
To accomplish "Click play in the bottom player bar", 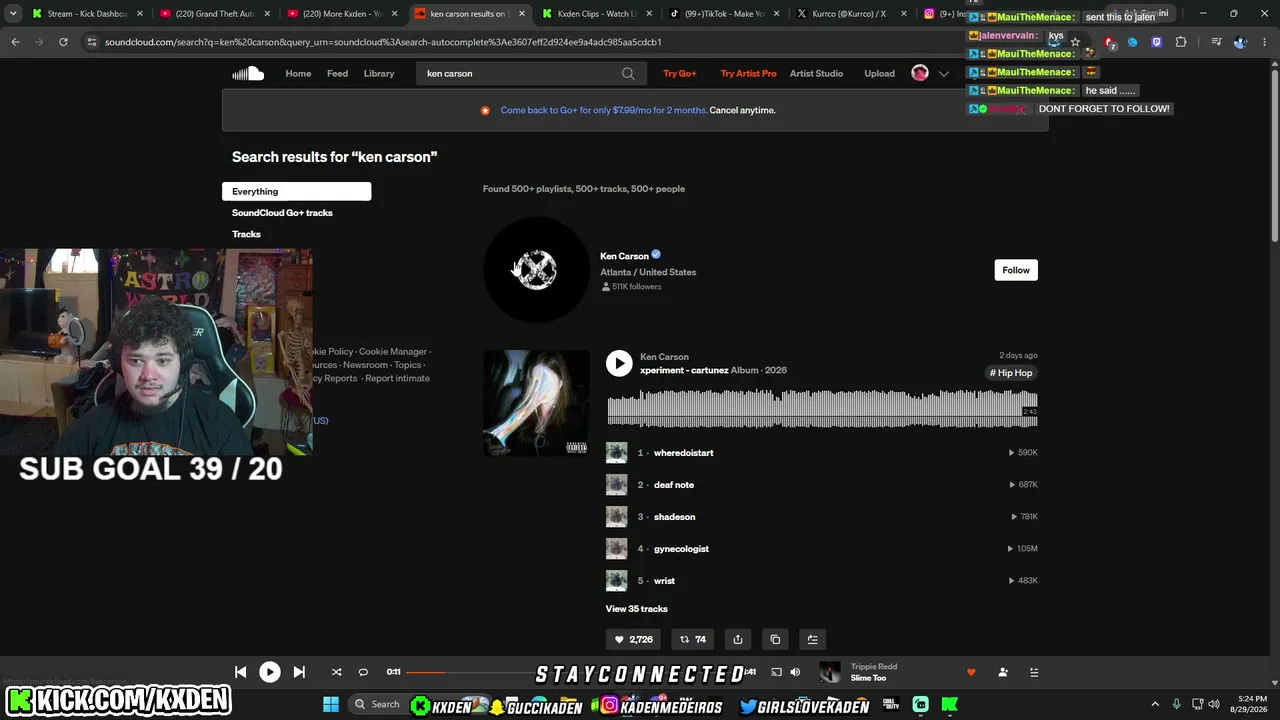I will [x=270, y=672].
